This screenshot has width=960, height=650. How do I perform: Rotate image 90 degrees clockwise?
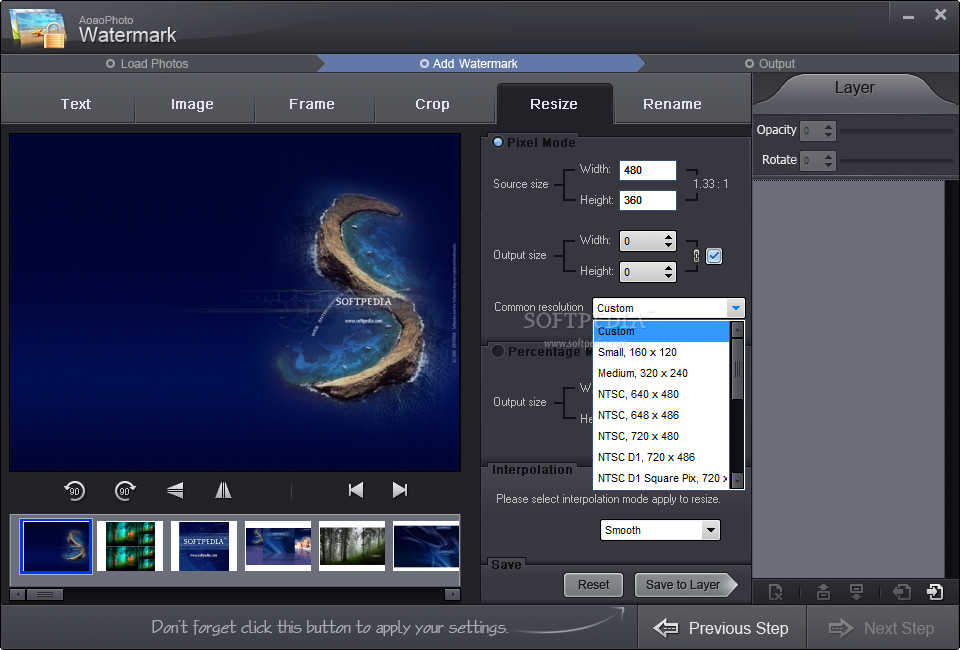click(x=125, y=490)
